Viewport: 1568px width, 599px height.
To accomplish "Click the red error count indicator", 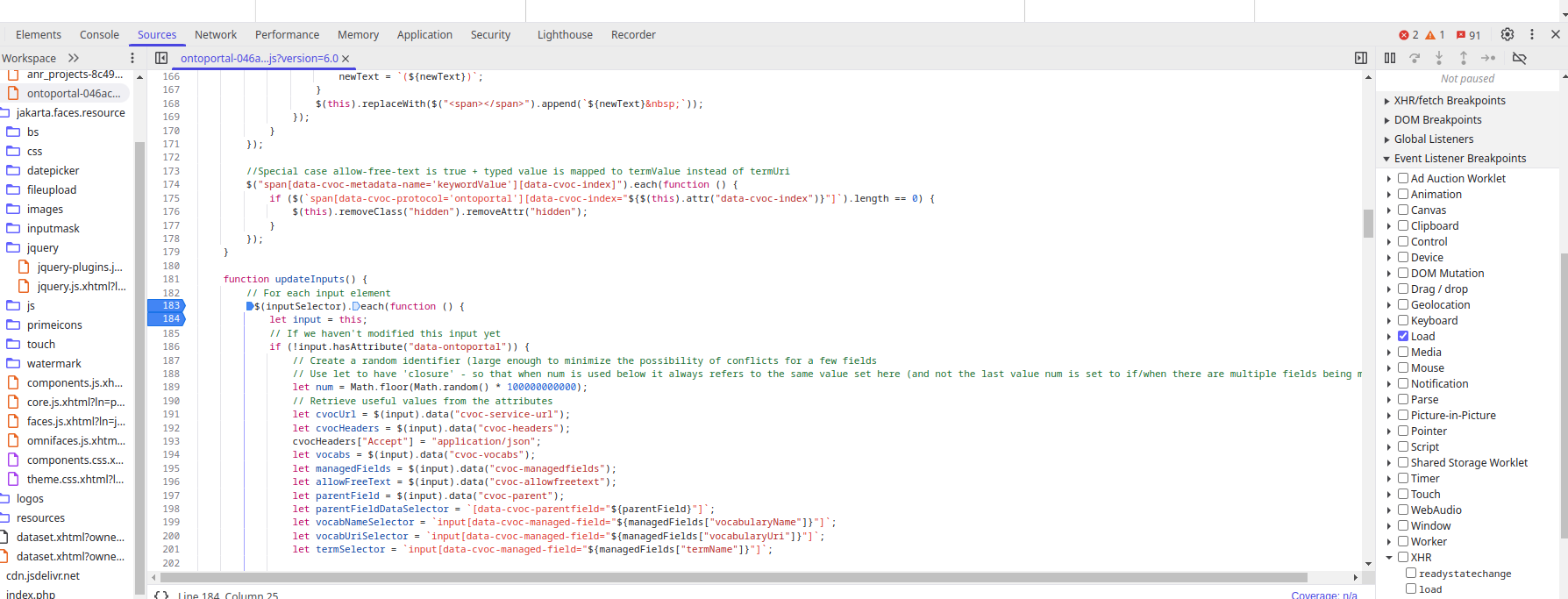I will pos(1408,35).
